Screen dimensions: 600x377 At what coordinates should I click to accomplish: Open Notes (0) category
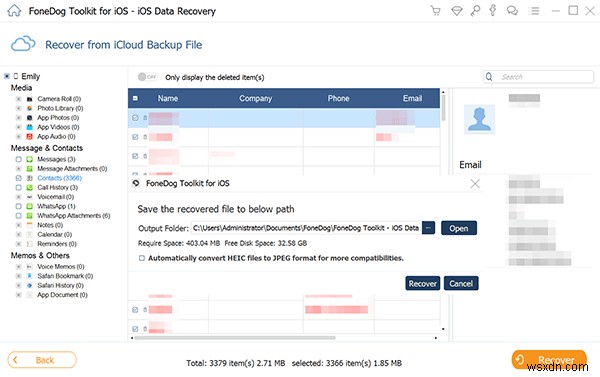(50, 225)
